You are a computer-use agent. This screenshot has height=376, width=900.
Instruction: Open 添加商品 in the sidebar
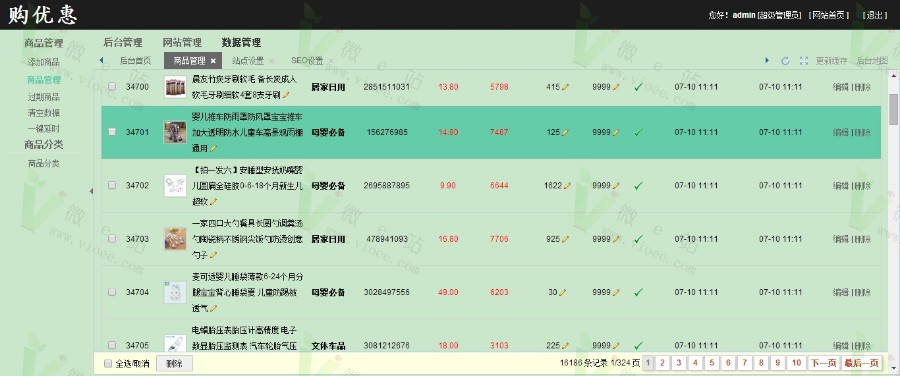tap(44, 62)
